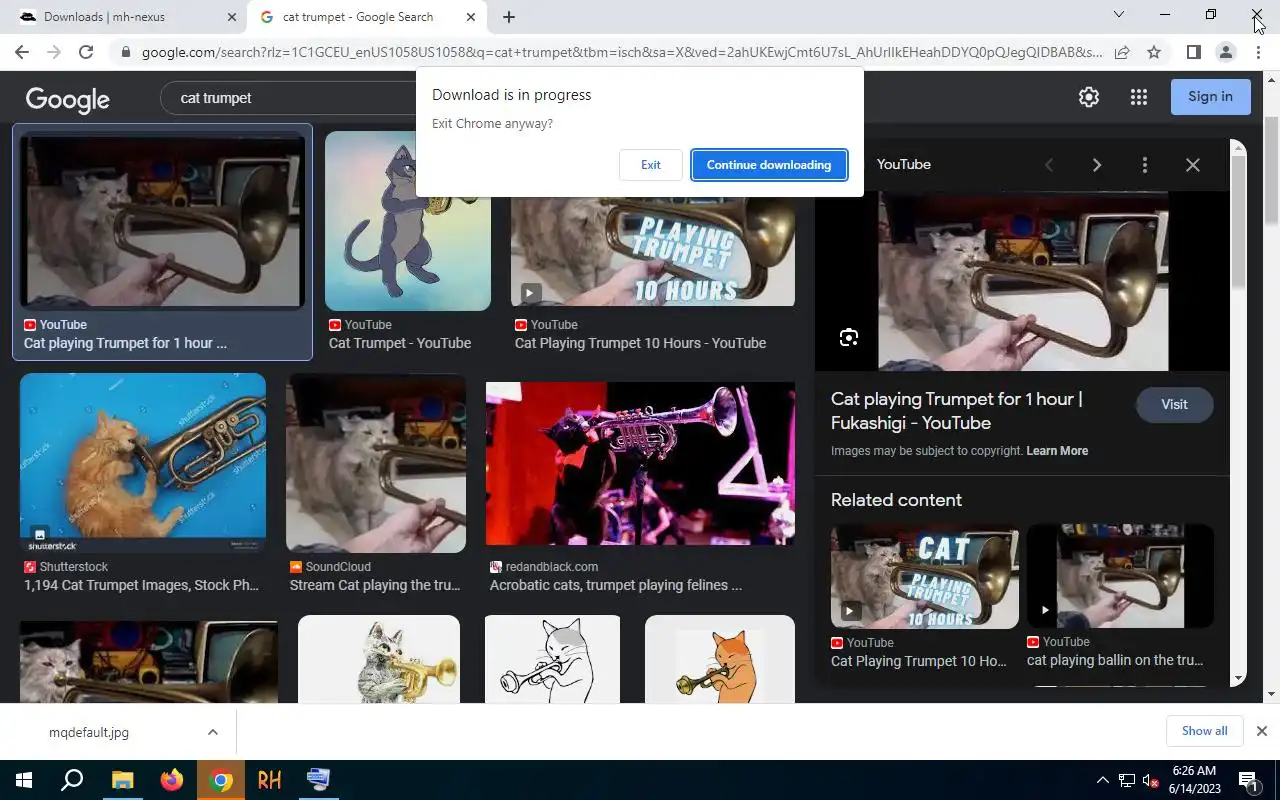Reload the current page
Screen dimensions: 1280x800
point(86,52)
